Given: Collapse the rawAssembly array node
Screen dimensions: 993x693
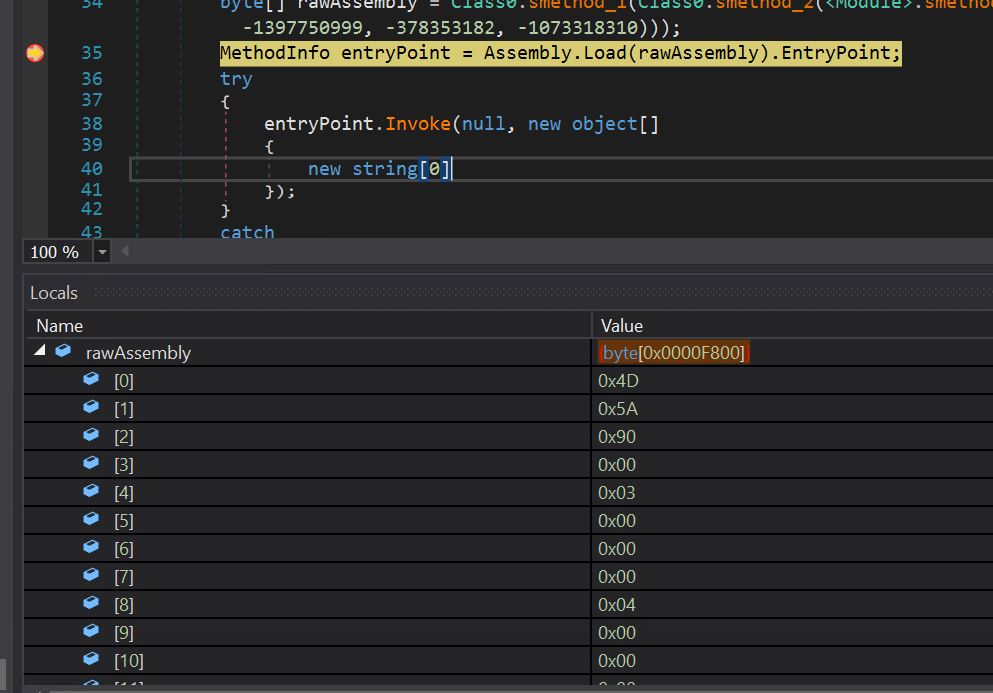Looking at the screenshot, I should [x=40, y=352].
